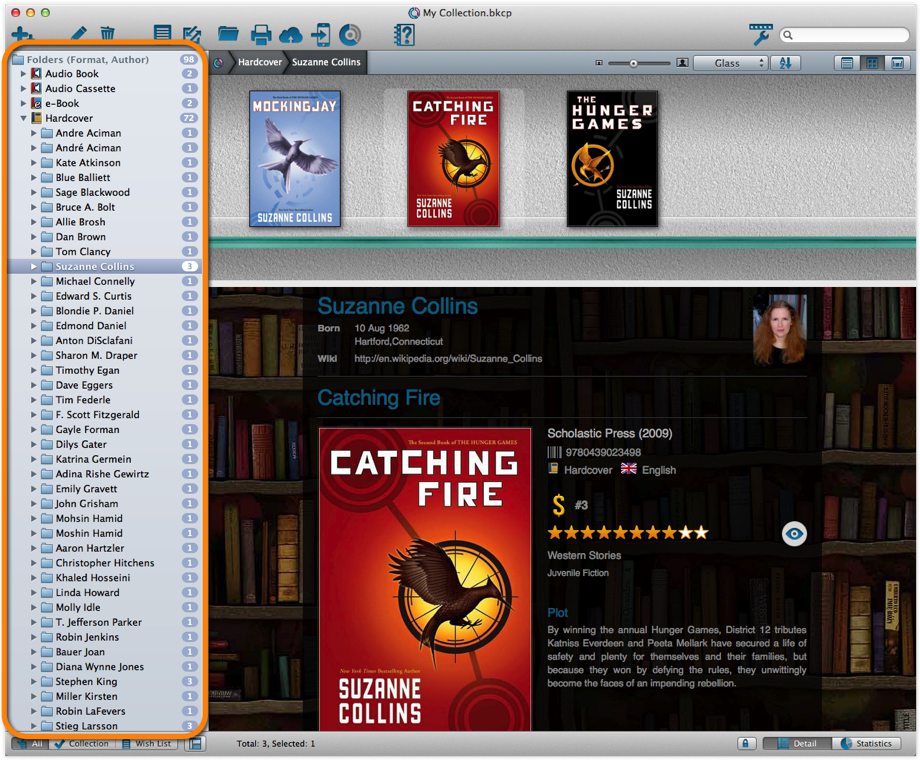Collapse the Hardcover folder
The height and width of the screenshot is (760, 920).
click(23, 118)
